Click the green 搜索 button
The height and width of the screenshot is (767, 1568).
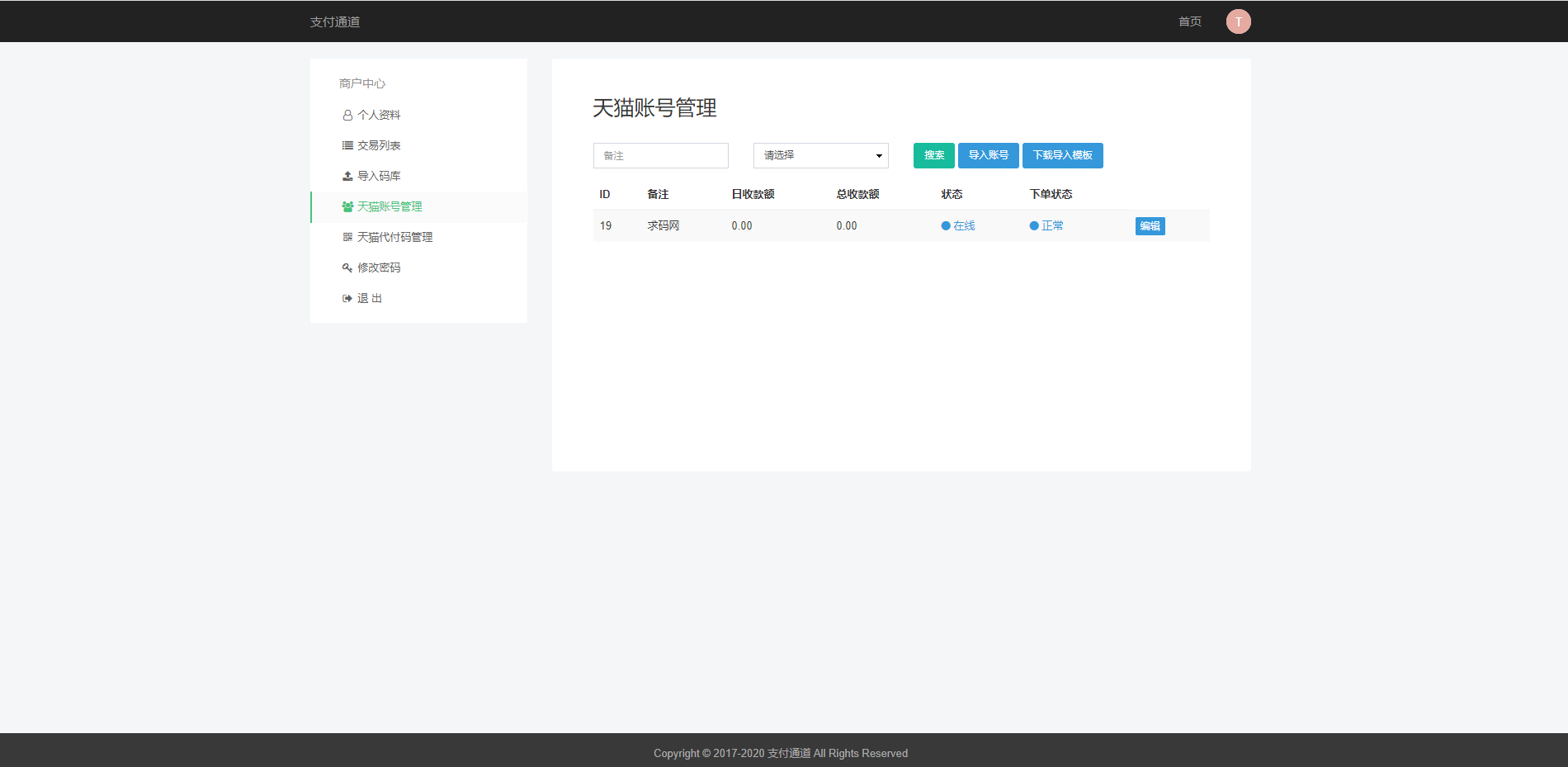point(934,155)
